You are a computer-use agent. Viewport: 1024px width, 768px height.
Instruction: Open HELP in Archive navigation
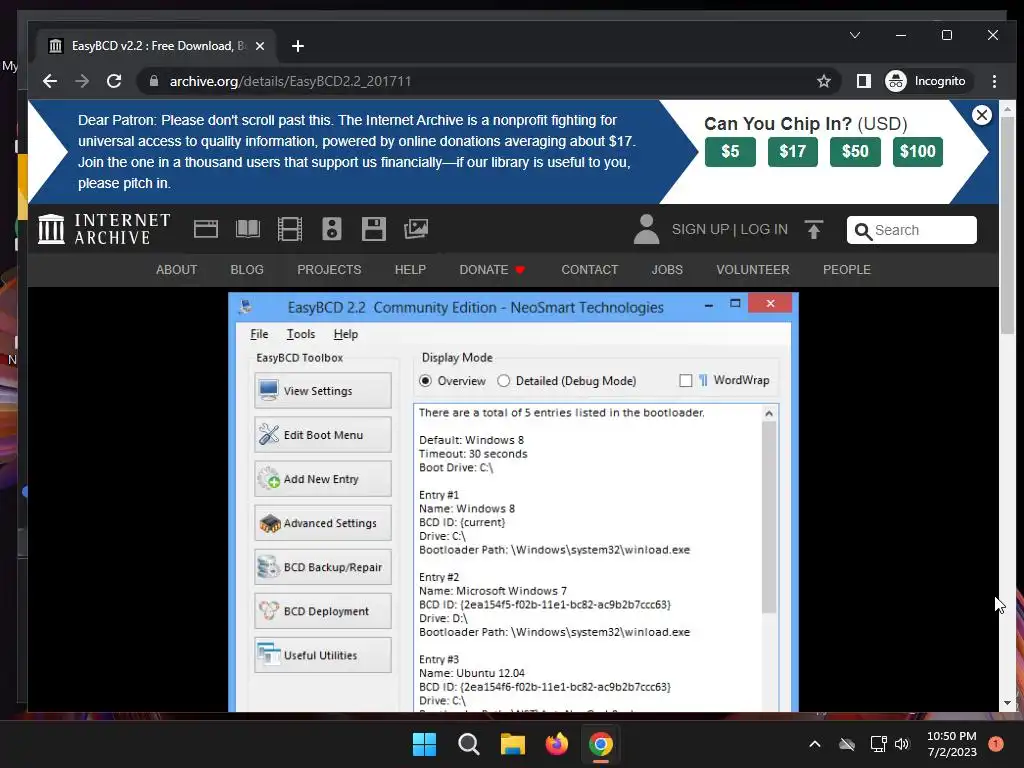point(410,270)
